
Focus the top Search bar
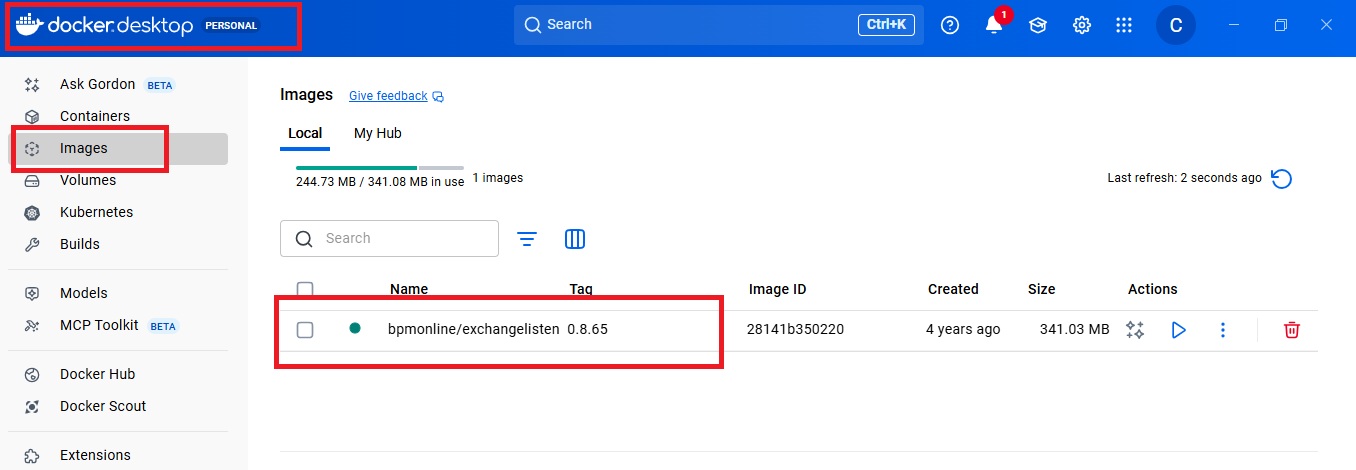pos(719,25)
